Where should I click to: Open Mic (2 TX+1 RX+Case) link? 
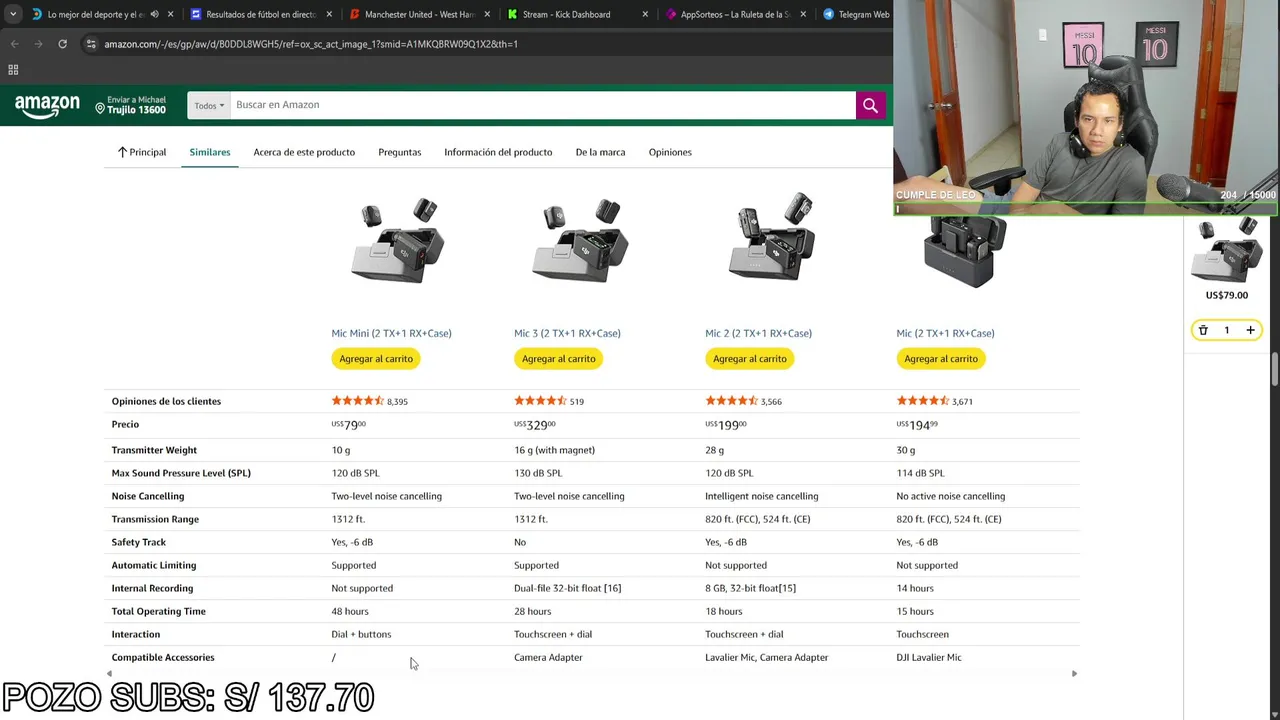coord(945,333)
